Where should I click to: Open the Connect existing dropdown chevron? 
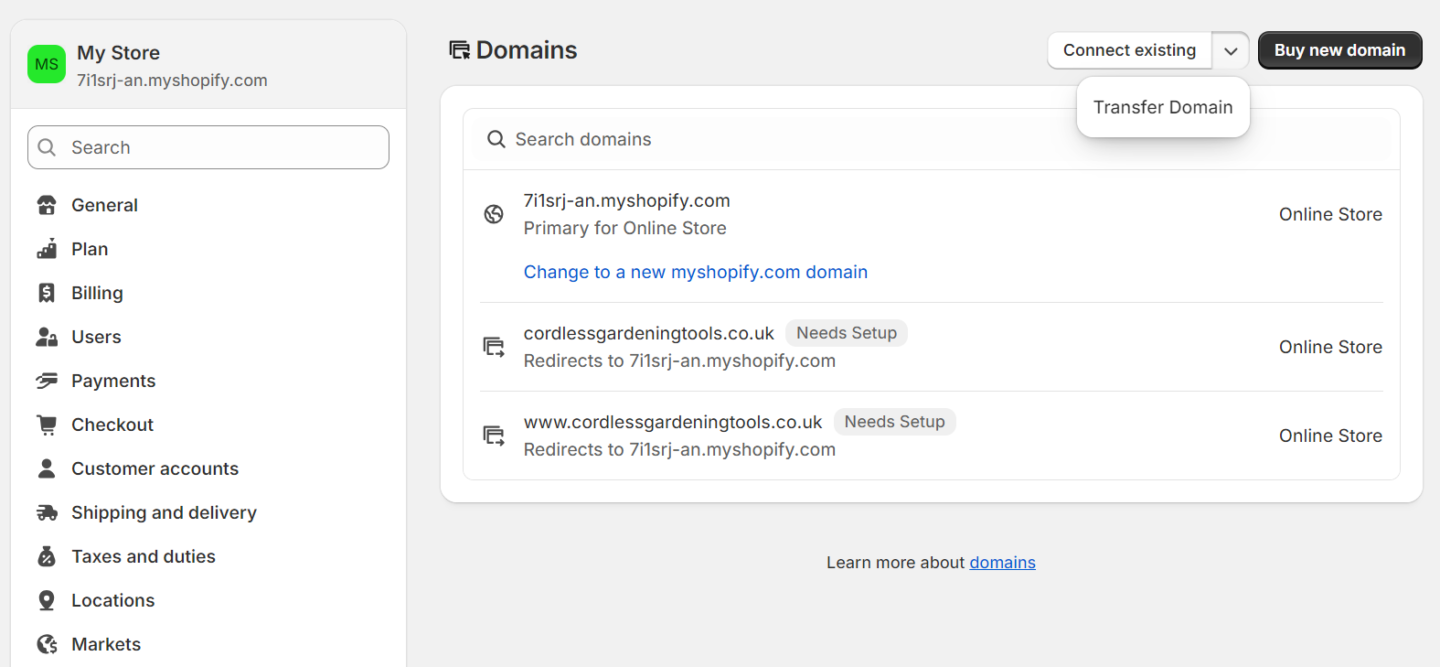(x=1231, y=50)
